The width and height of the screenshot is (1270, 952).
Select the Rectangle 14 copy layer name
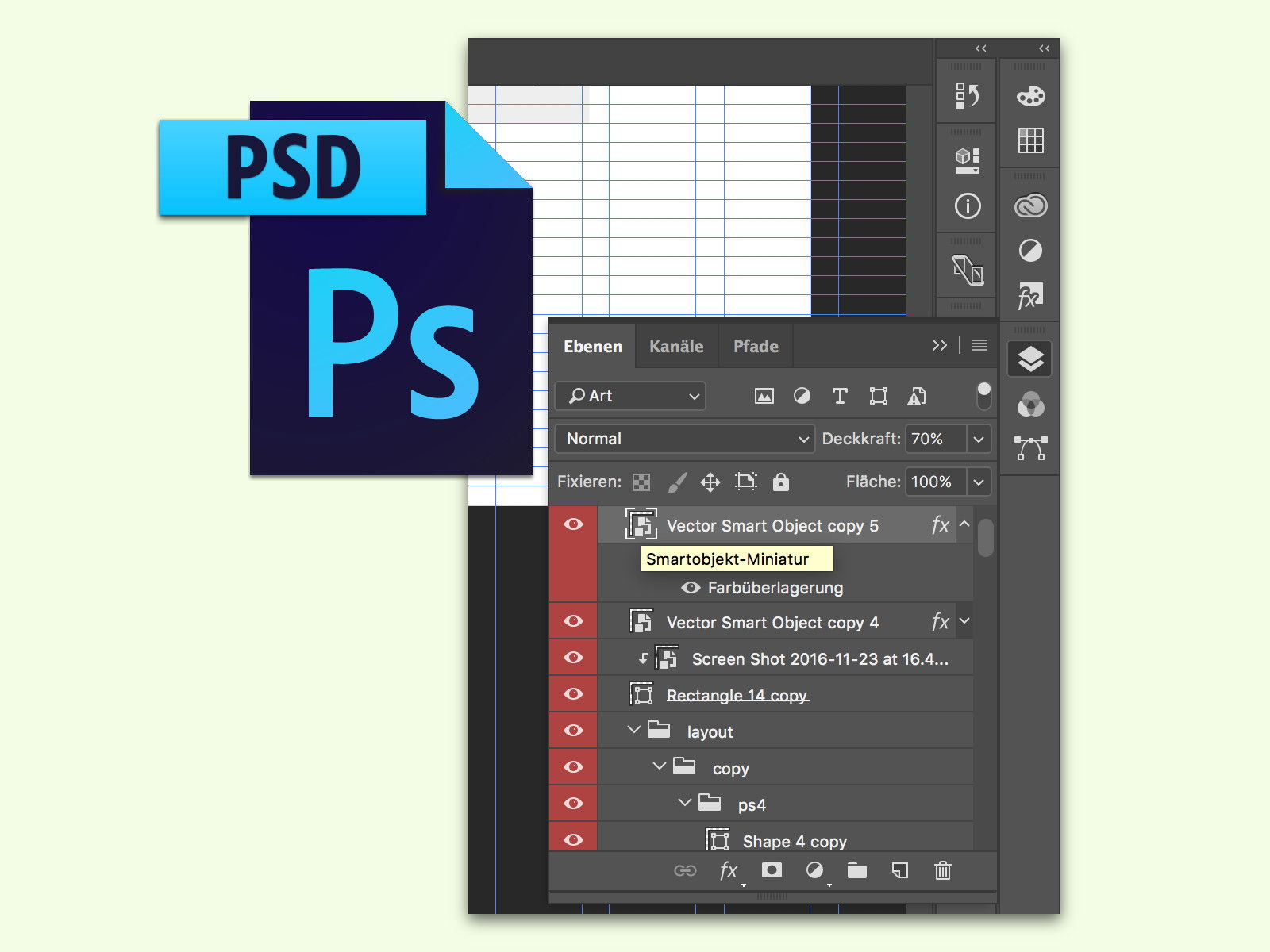tap(737, 696)
